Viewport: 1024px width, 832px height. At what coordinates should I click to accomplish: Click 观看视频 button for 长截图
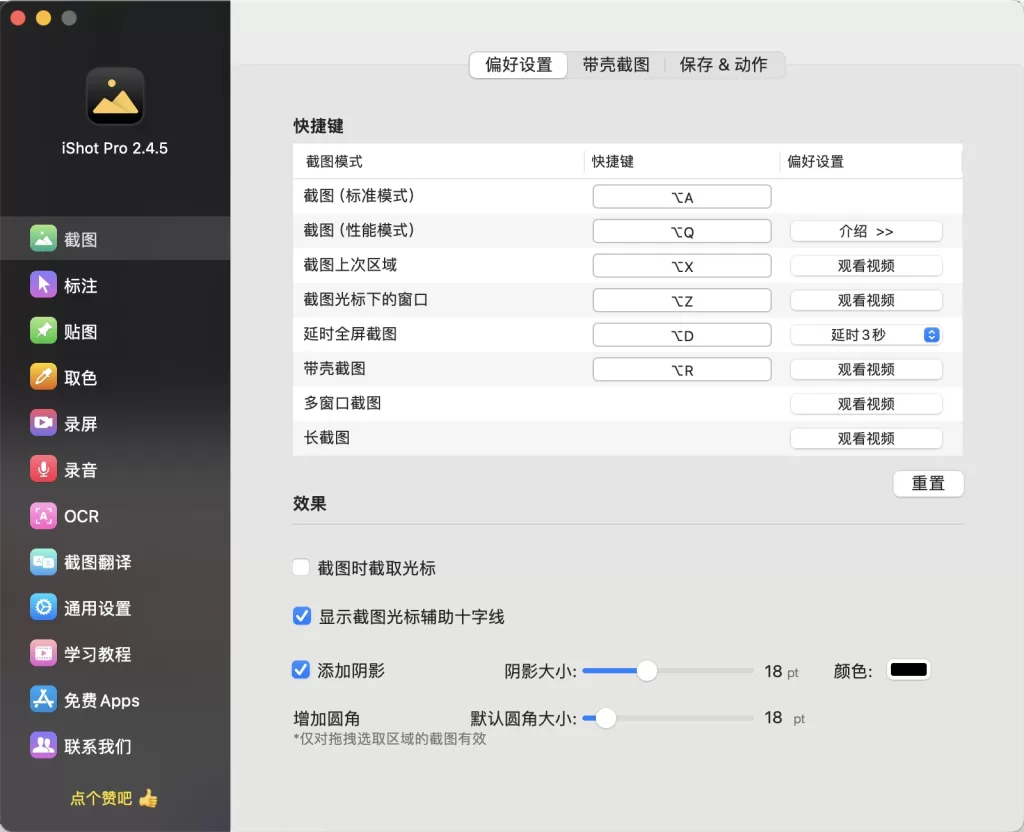point(866,438)
